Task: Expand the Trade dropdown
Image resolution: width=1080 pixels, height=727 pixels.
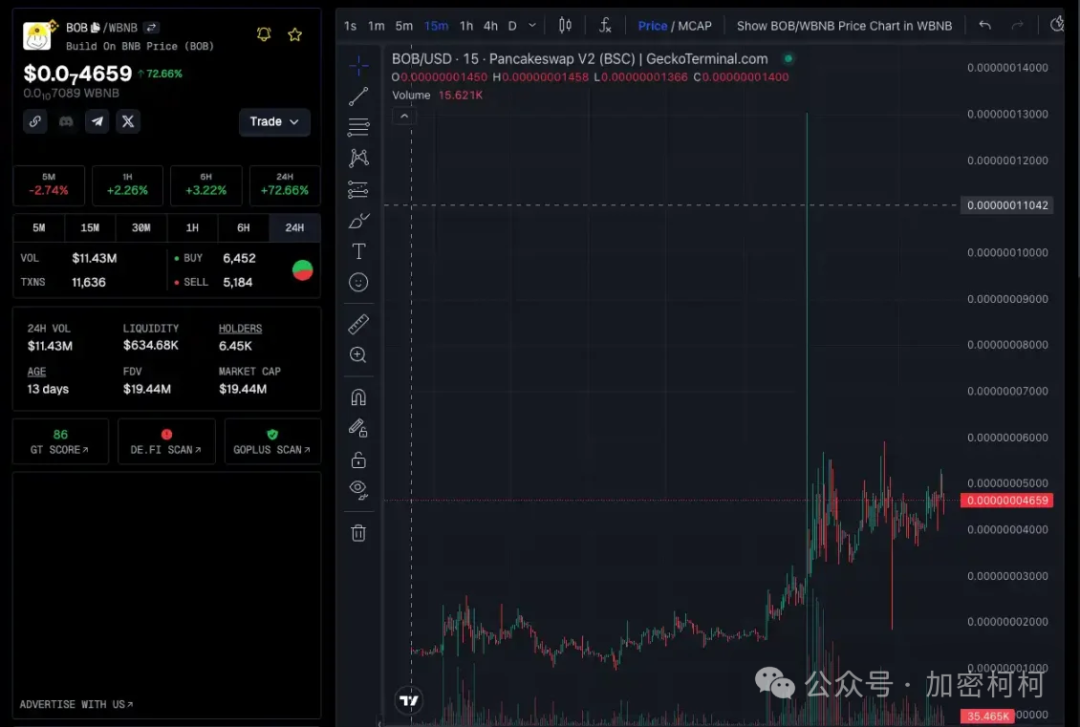Action: [x=274, y=122]
